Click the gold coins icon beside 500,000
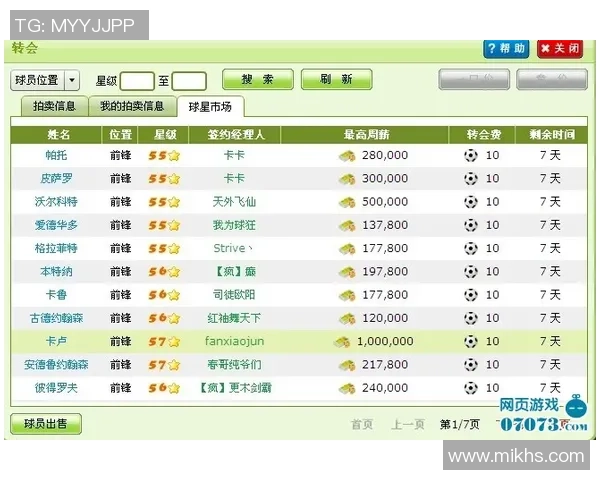This screenshot has height=480, width=600. (347, 202)
